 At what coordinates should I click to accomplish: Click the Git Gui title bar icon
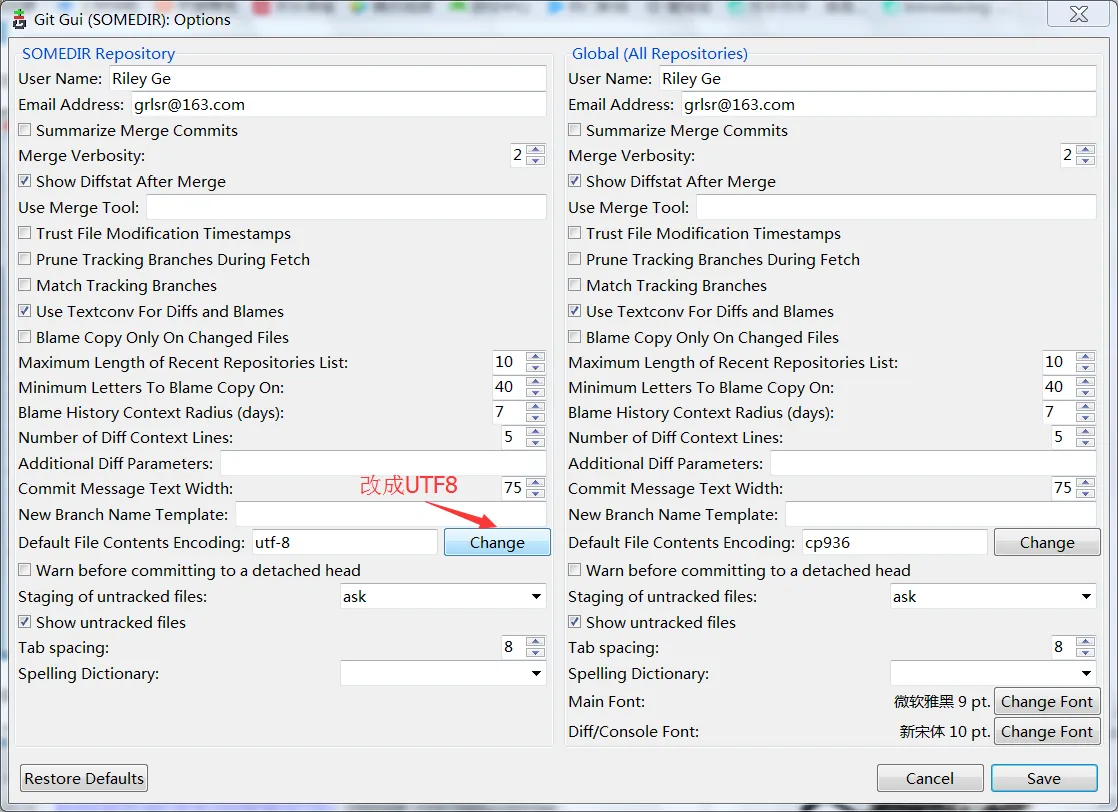pyautogui.click(x=19, y=19)
